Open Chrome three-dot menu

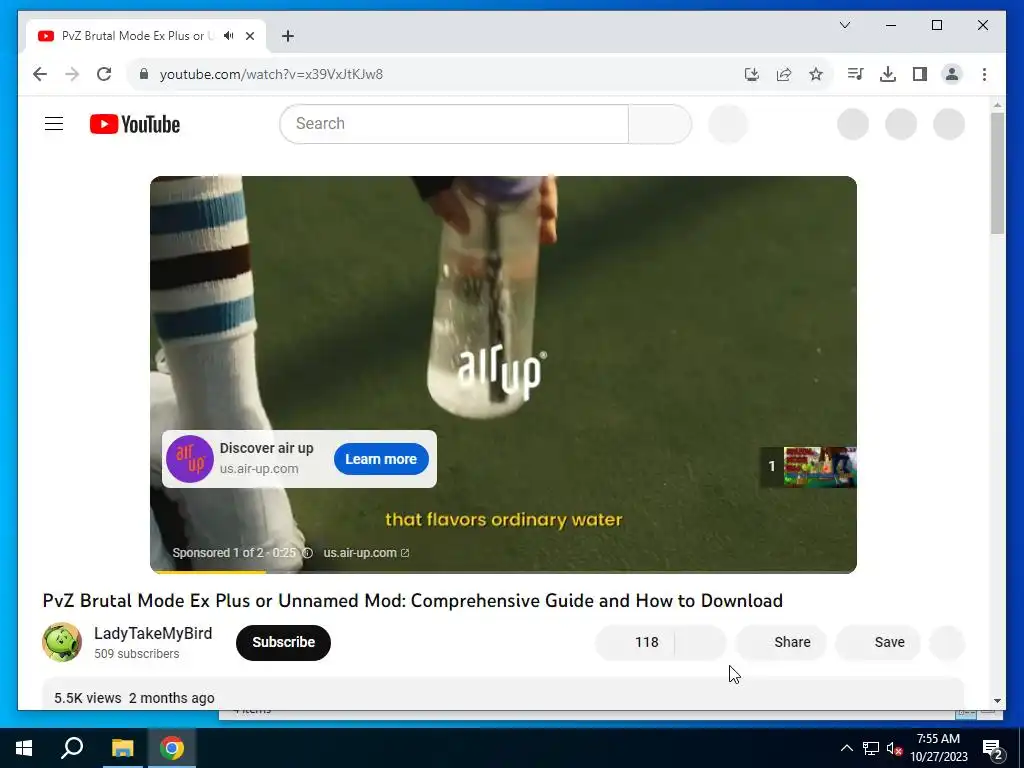984,74
